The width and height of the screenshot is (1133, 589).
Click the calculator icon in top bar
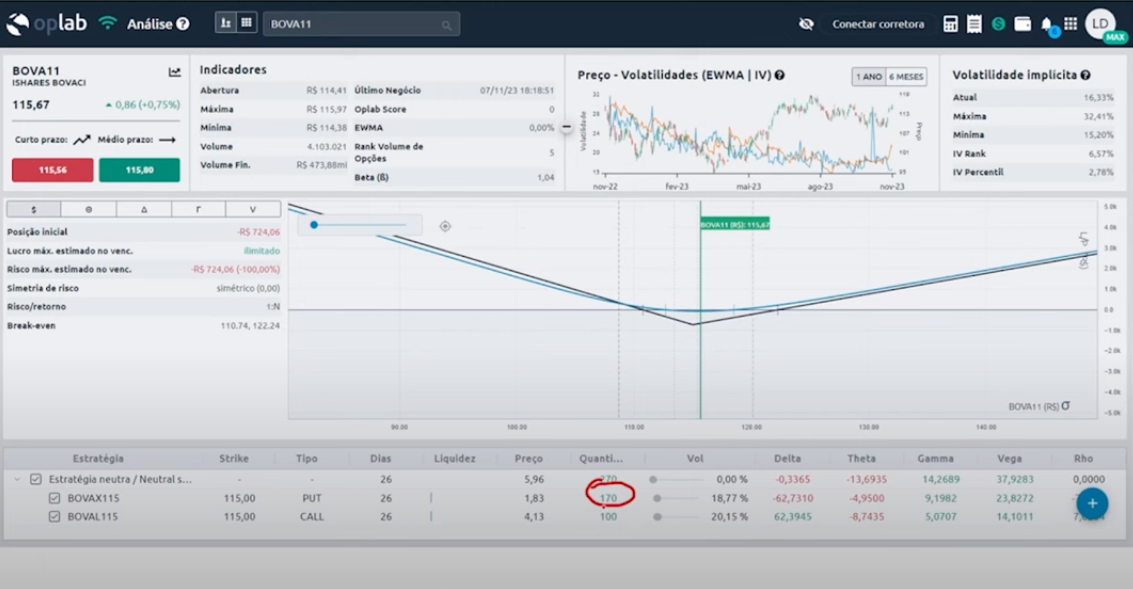950,24
